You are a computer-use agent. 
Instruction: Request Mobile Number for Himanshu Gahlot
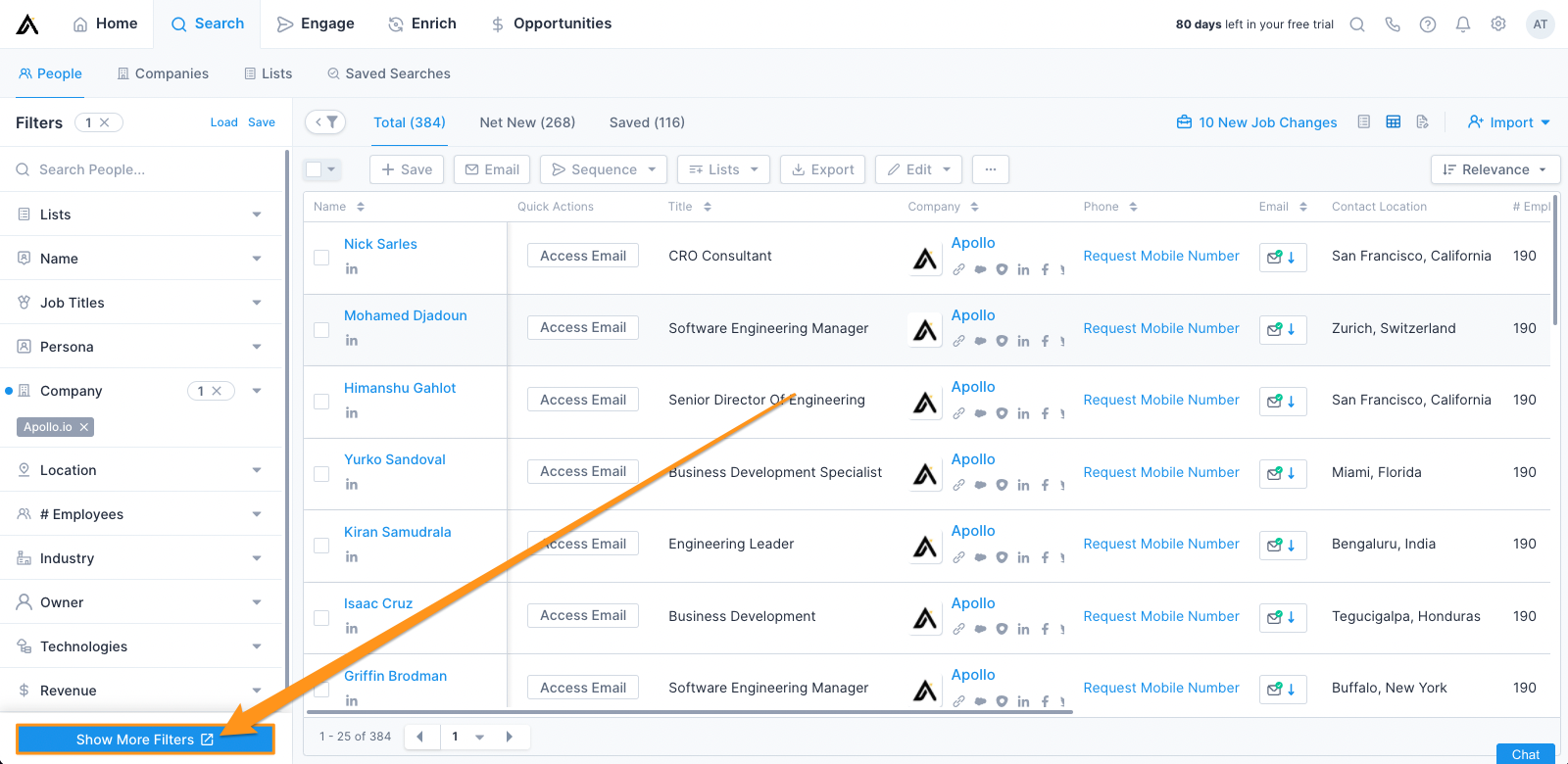pyautogui.click(x=1161, y=400)
